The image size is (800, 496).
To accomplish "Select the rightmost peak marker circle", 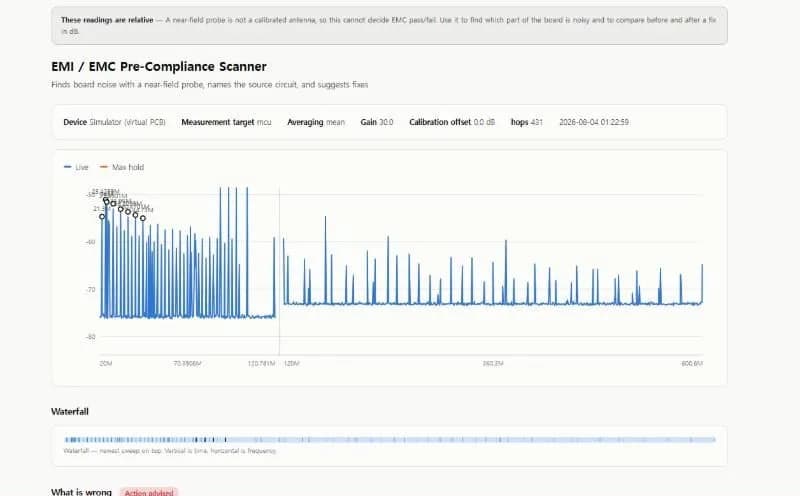I will 143,218.
